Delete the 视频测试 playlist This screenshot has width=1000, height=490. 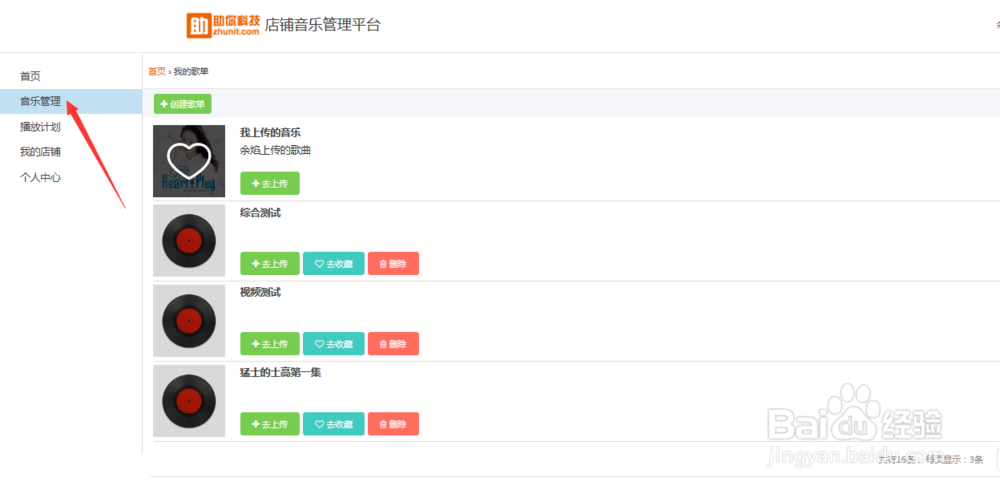(393, 344)
